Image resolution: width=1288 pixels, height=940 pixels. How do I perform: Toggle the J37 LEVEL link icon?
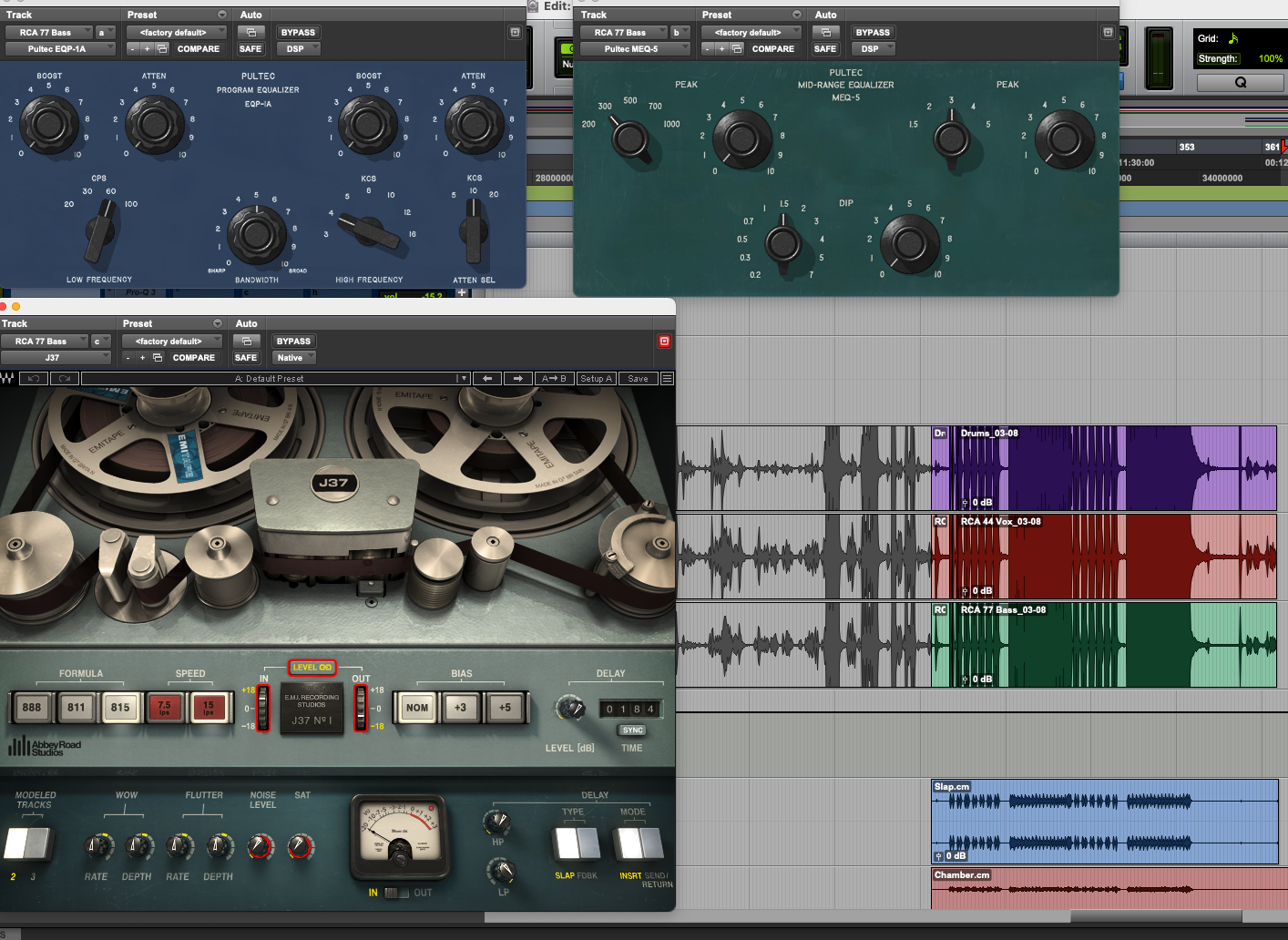pos(312,667)
